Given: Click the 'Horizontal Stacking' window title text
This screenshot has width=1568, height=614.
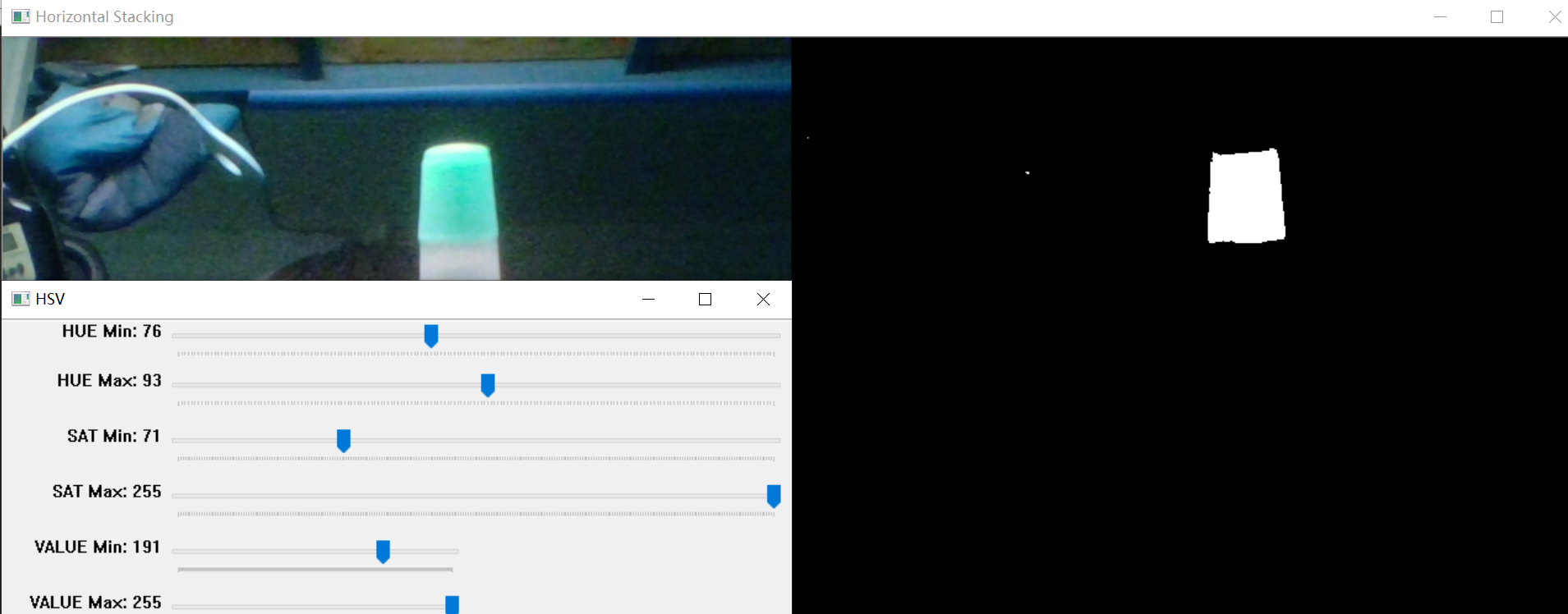Looking at the screenshot, I should point(104,16).
